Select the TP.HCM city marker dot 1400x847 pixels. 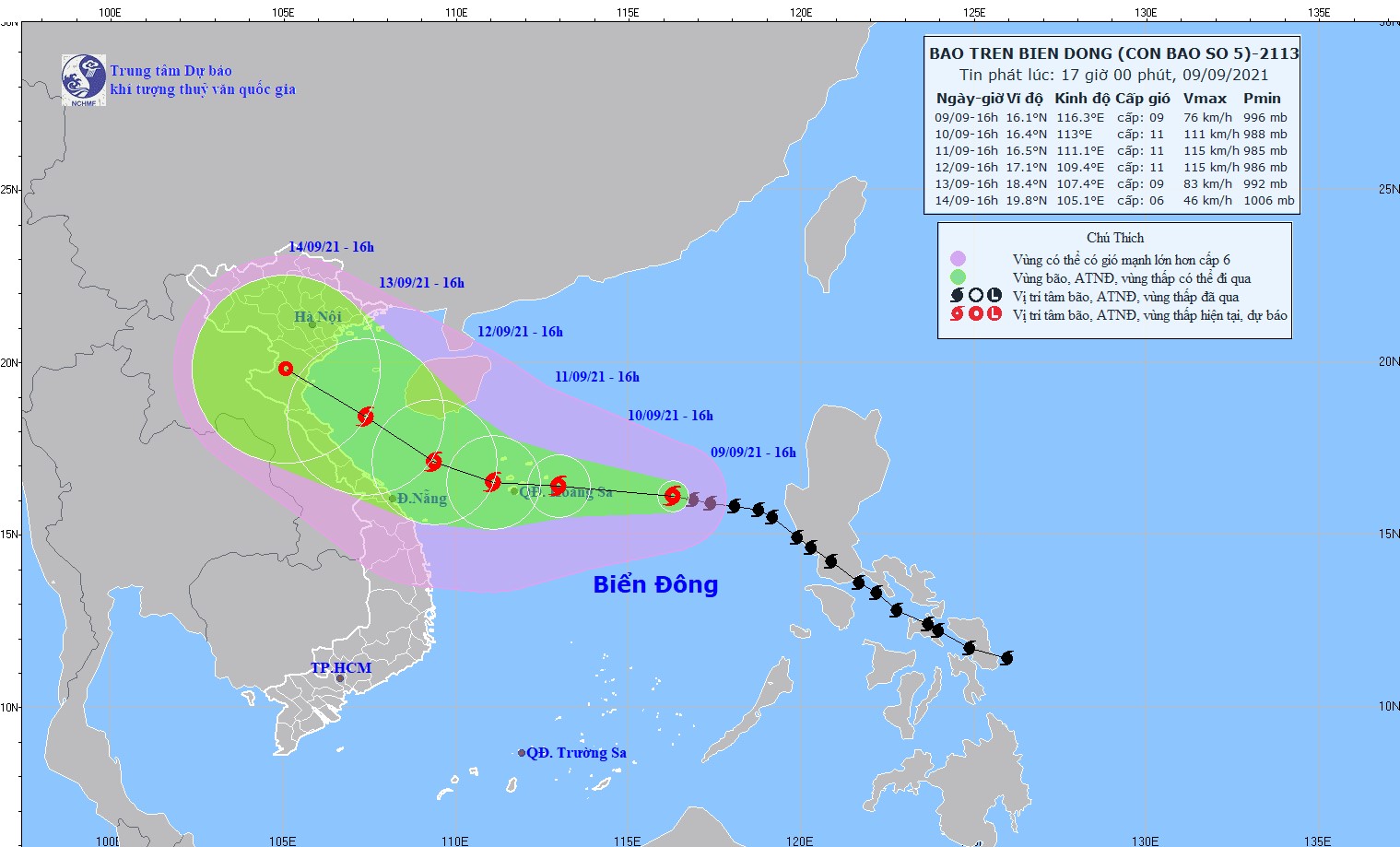tap(339, 679)
